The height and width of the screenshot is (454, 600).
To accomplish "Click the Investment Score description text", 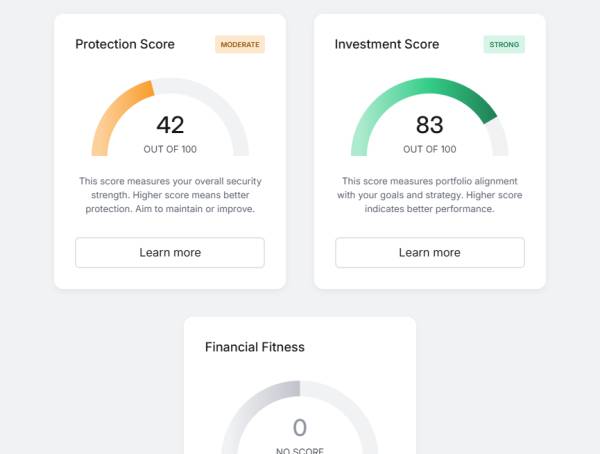I will coord(429,195).
